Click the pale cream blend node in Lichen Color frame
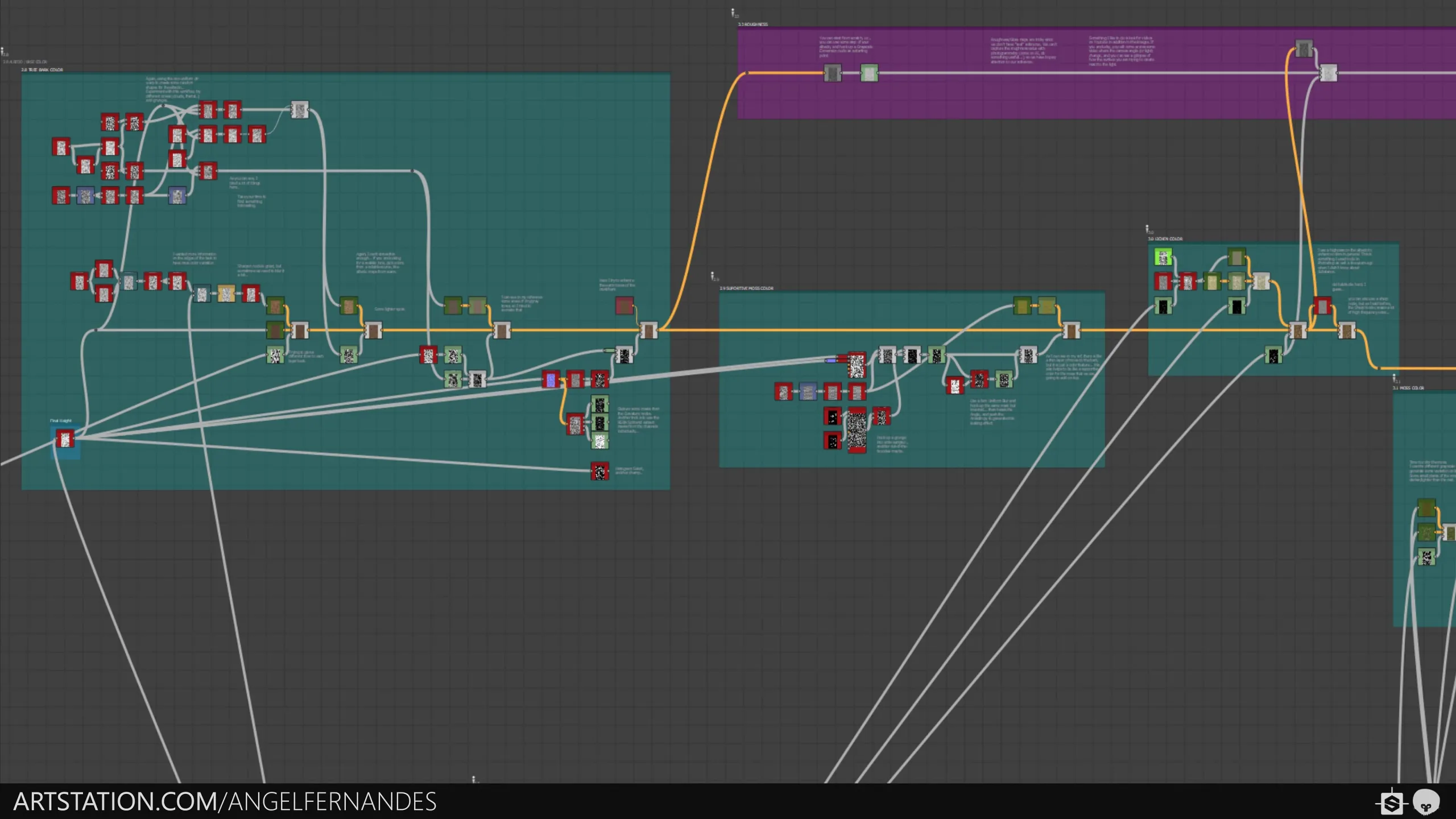The width and height of the screenshot is (1456, 819). (1261, 281)
